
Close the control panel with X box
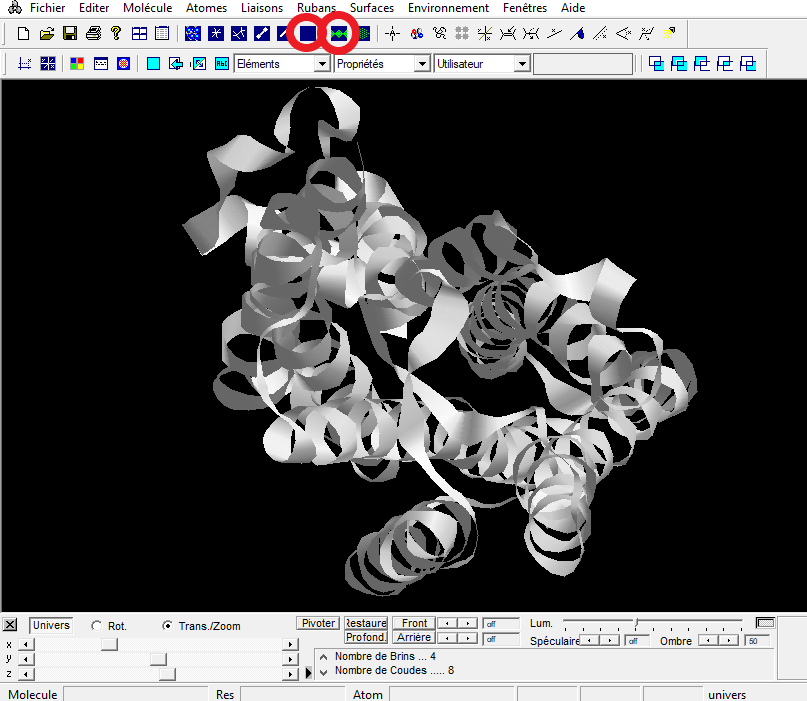pos(11,625)
